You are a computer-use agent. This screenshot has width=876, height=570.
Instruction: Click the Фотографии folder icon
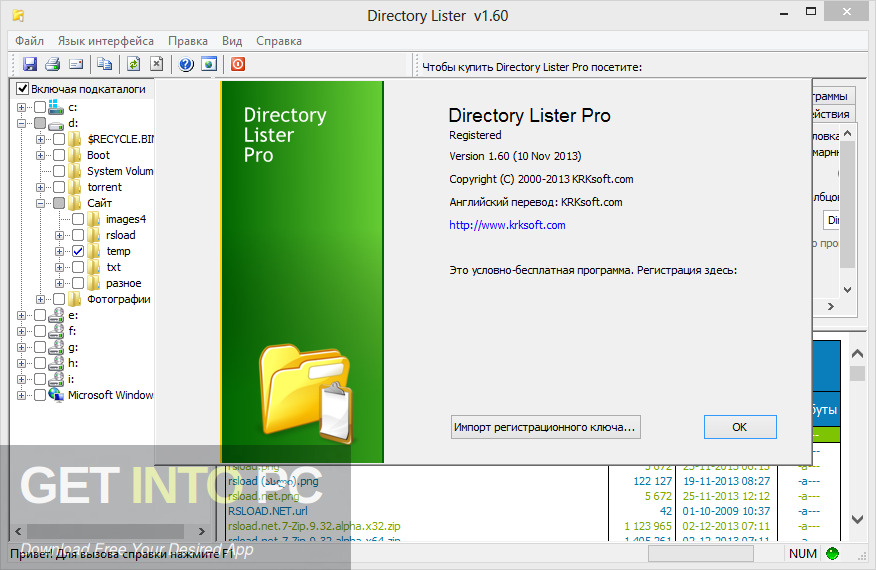point(75,299)
